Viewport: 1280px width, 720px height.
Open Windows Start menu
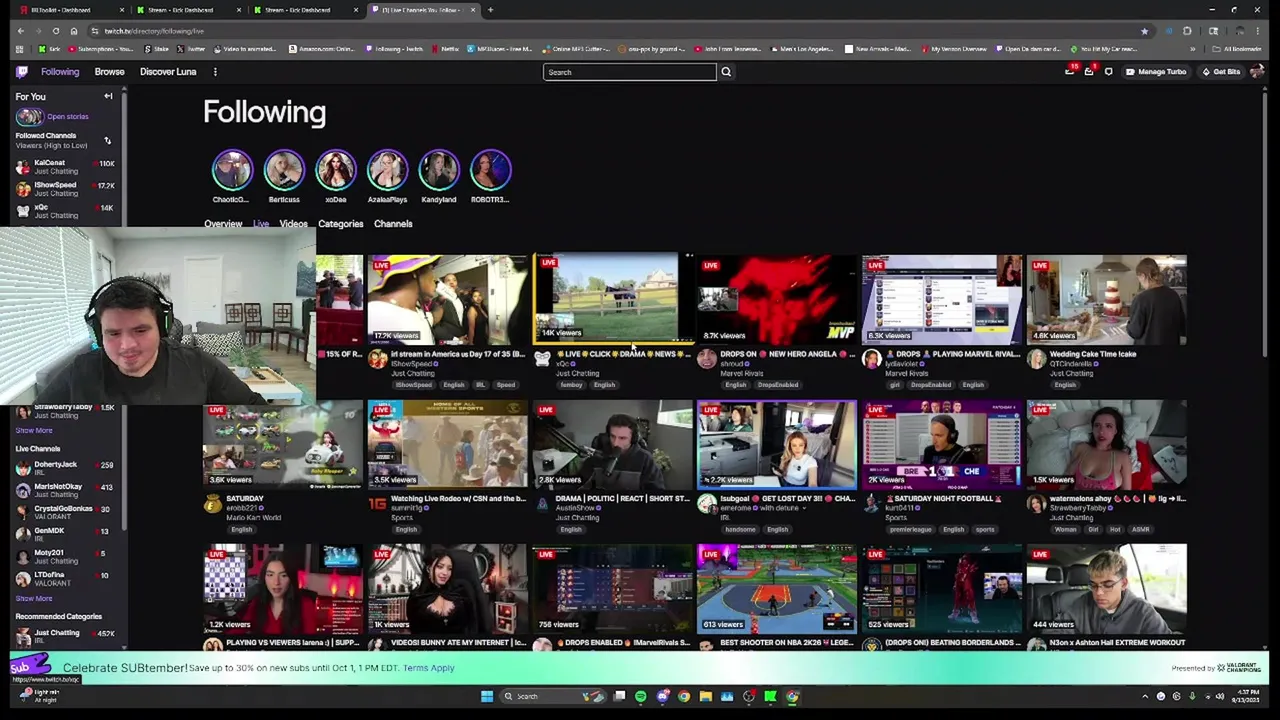point(487,697)
